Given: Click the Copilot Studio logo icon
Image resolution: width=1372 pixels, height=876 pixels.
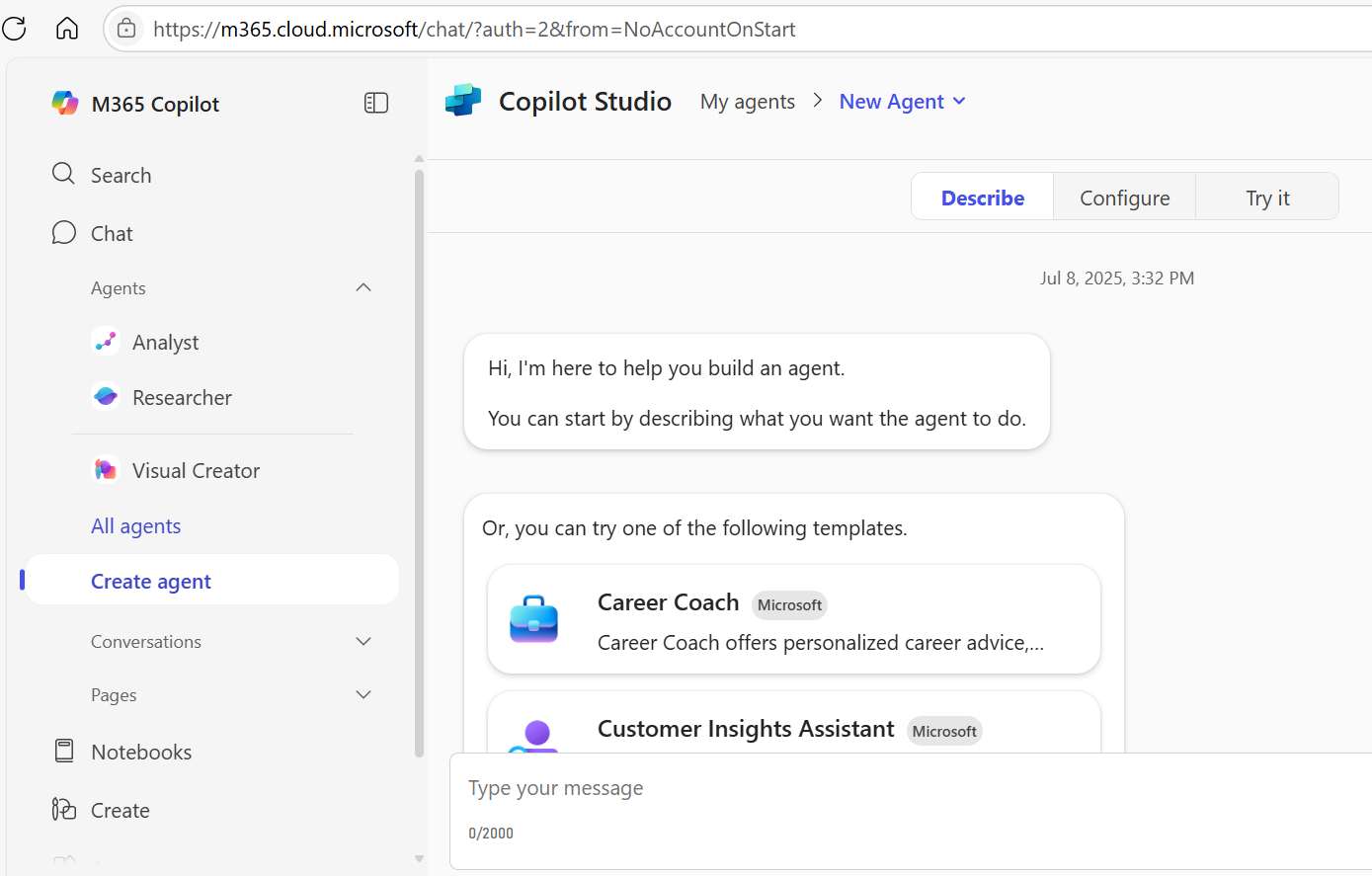Looking at the screenshot, I should [463, 101].
